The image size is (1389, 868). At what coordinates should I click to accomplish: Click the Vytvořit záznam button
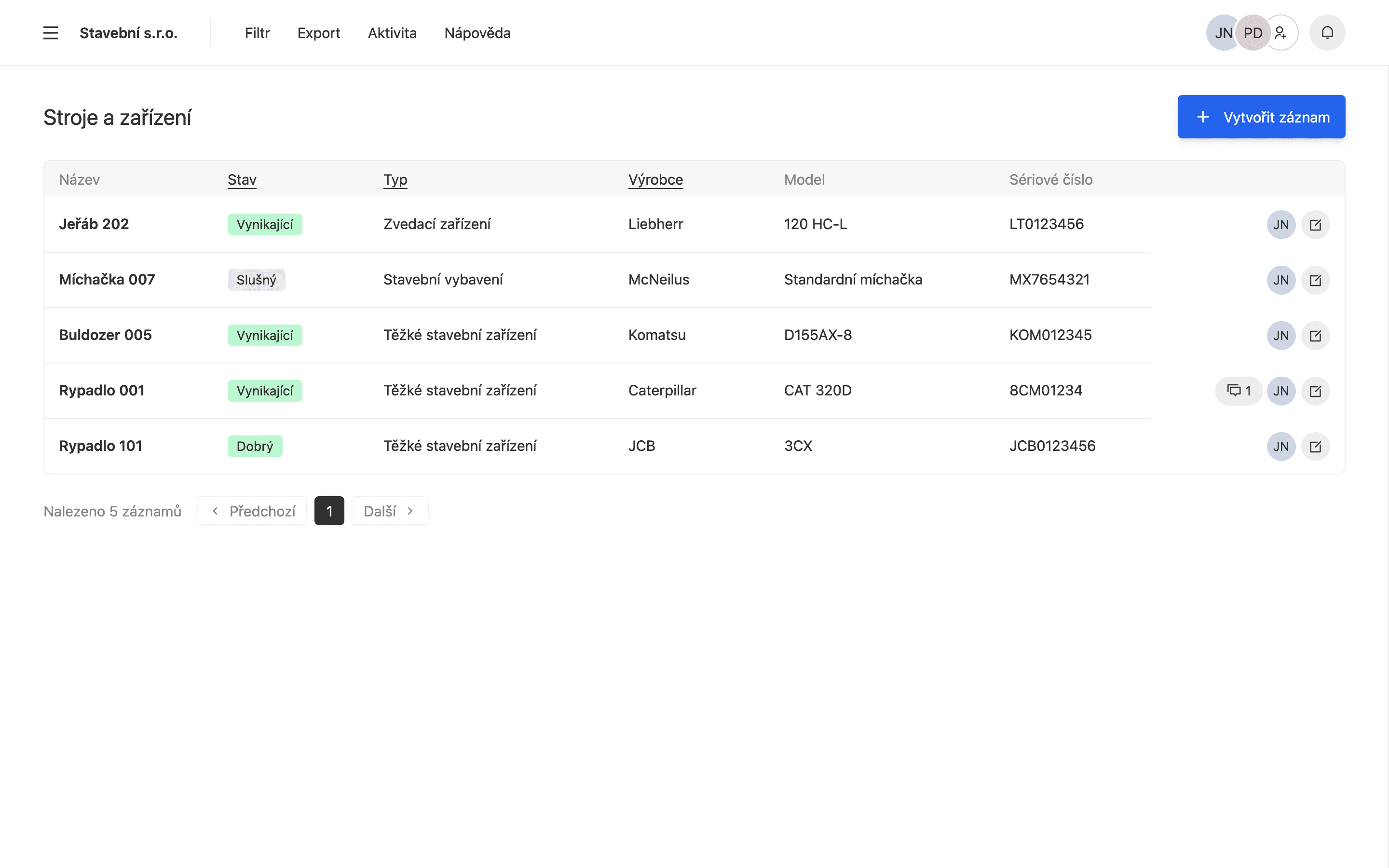coord(1261,117)
